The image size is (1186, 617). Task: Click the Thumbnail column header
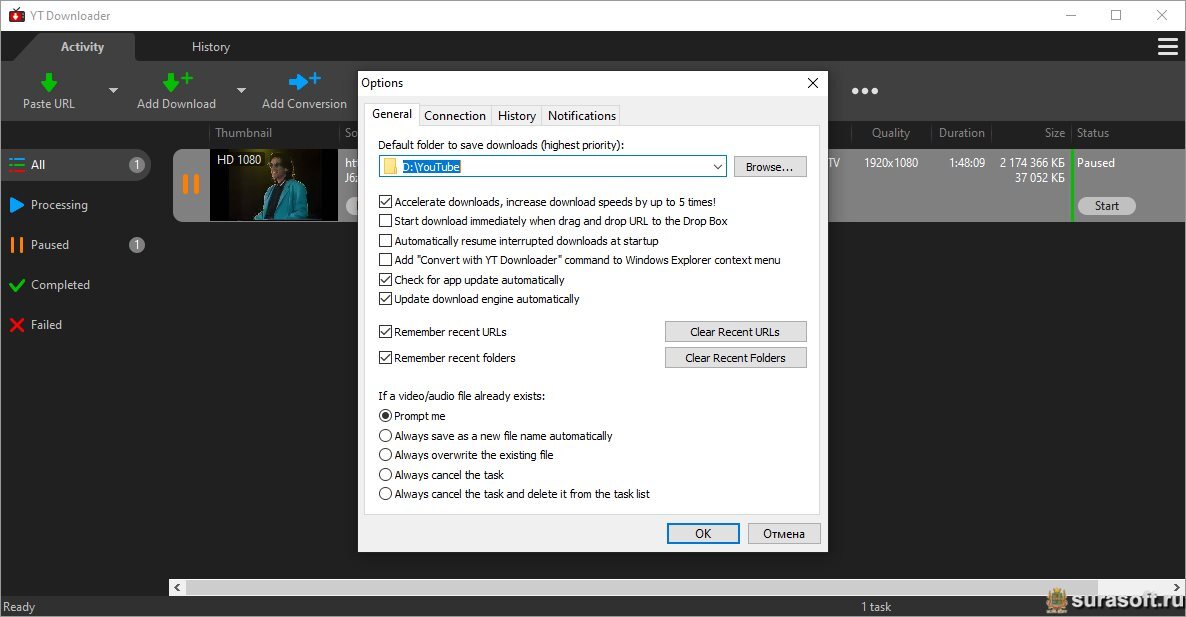(244, 133)
